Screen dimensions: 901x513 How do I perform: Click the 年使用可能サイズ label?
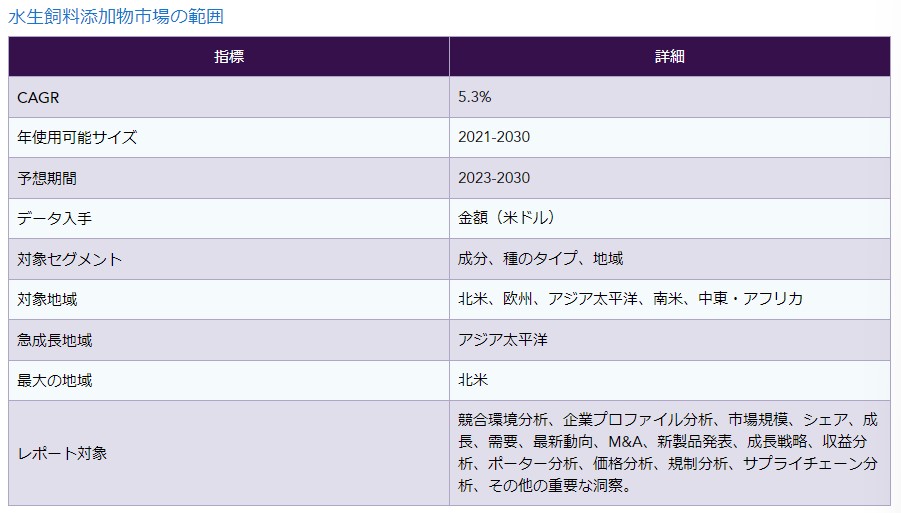pos(77,138)
